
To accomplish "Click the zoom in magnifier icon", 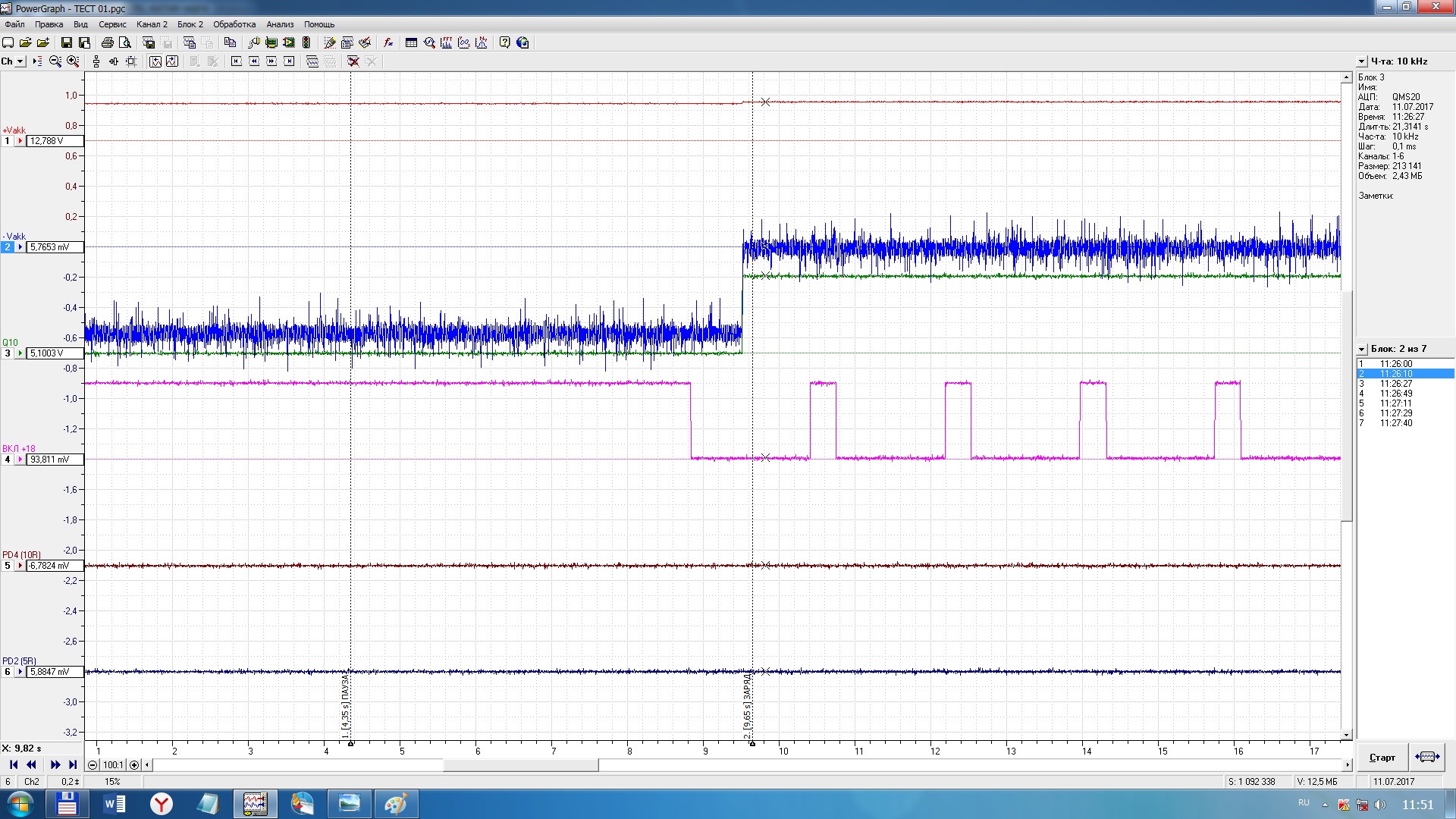I will click(73, 61).
